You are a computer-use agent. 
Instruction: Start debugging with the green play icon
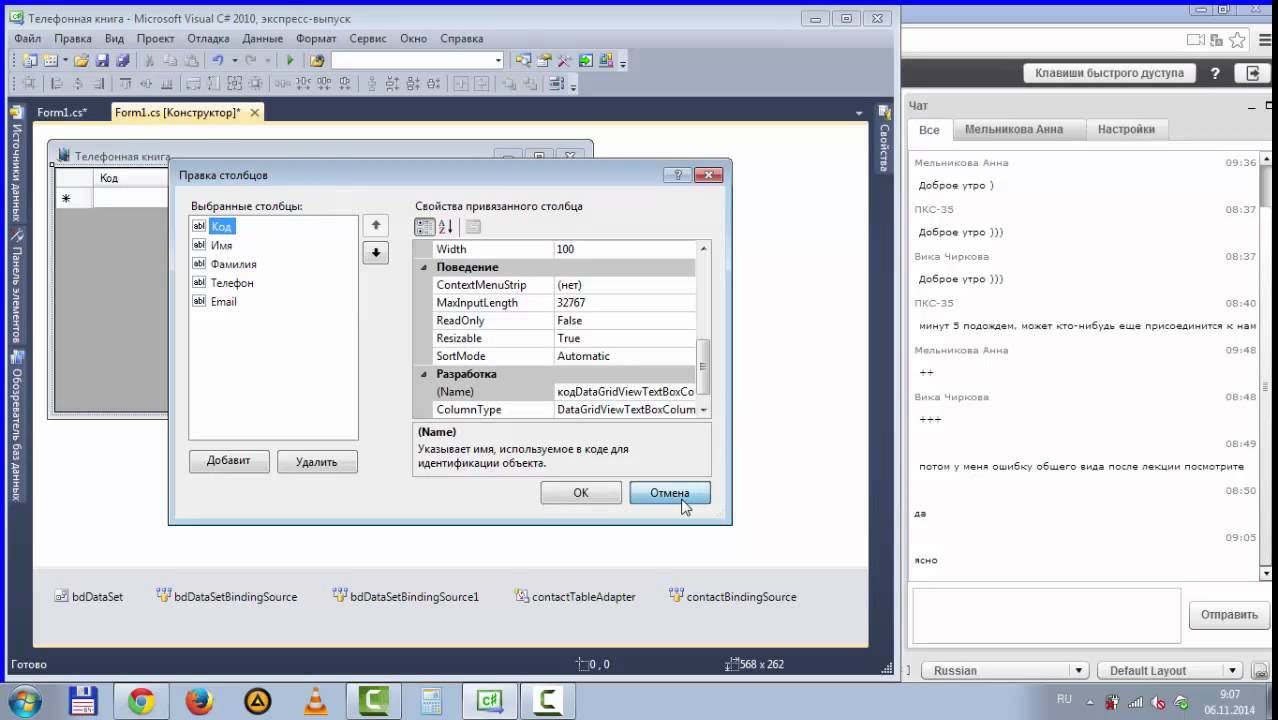[x=289, y=60]
